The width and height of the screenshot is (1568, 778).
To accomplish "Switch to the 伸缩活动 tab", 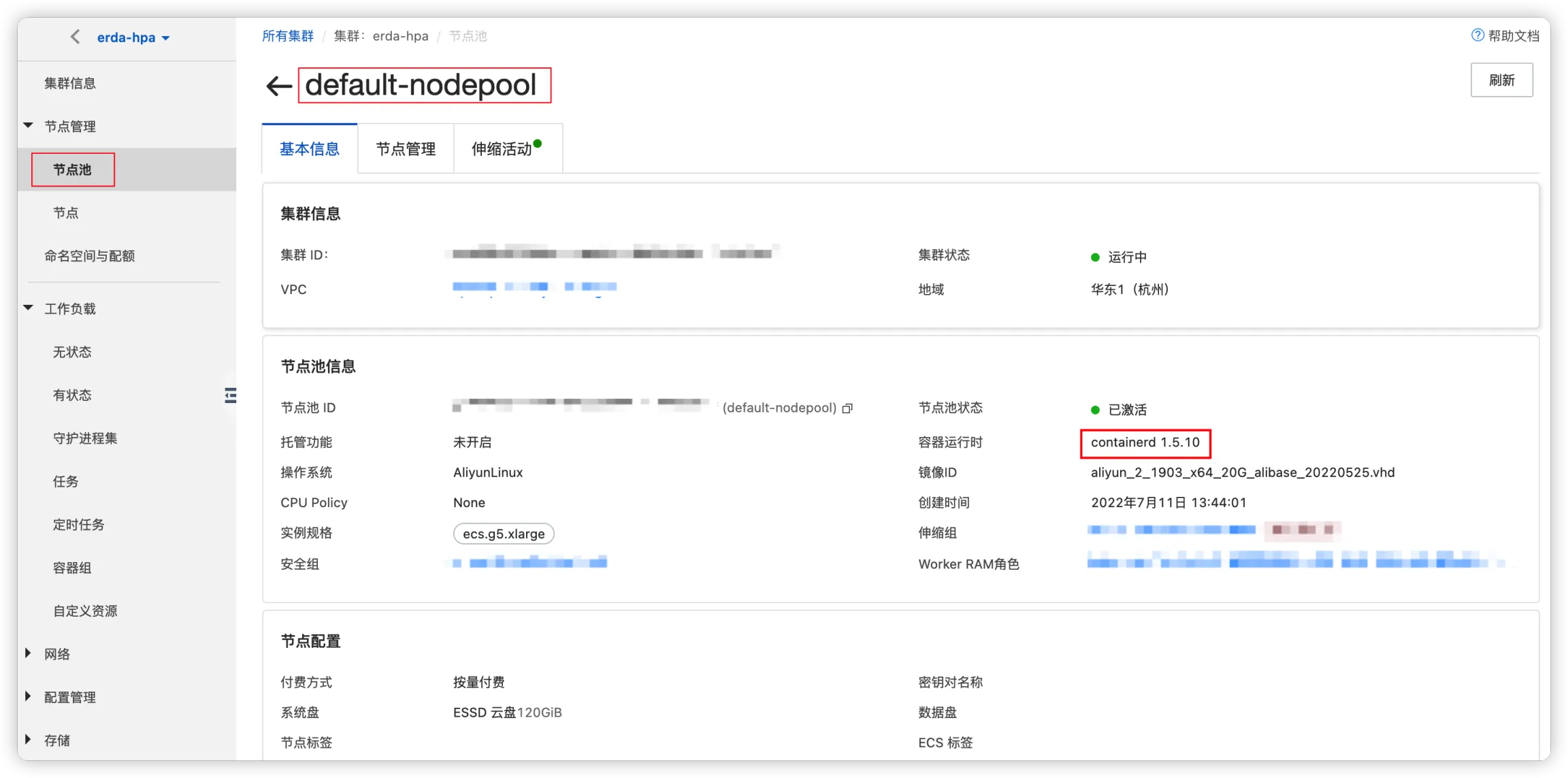I will (x=502, y=149).
